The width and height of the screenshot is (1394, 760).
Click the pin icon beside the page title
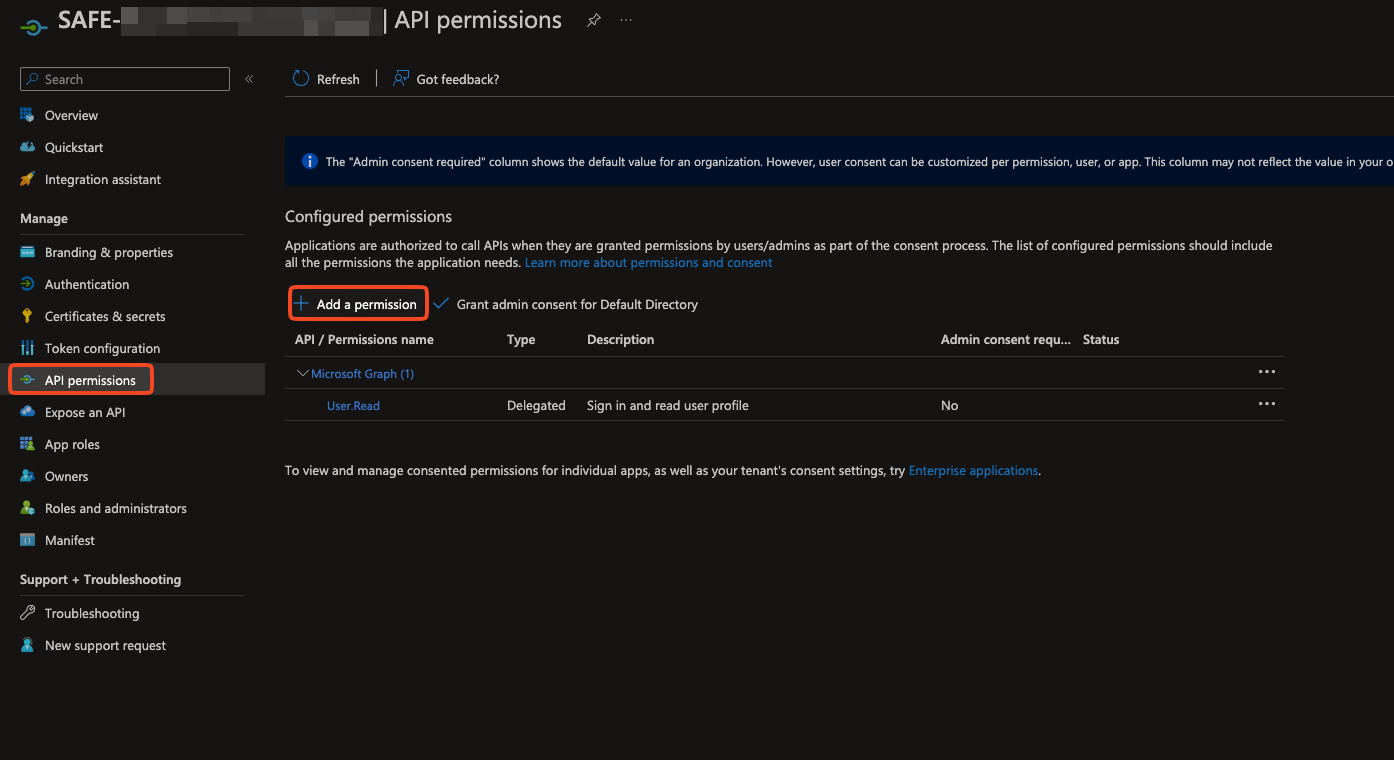pos(594,20)
